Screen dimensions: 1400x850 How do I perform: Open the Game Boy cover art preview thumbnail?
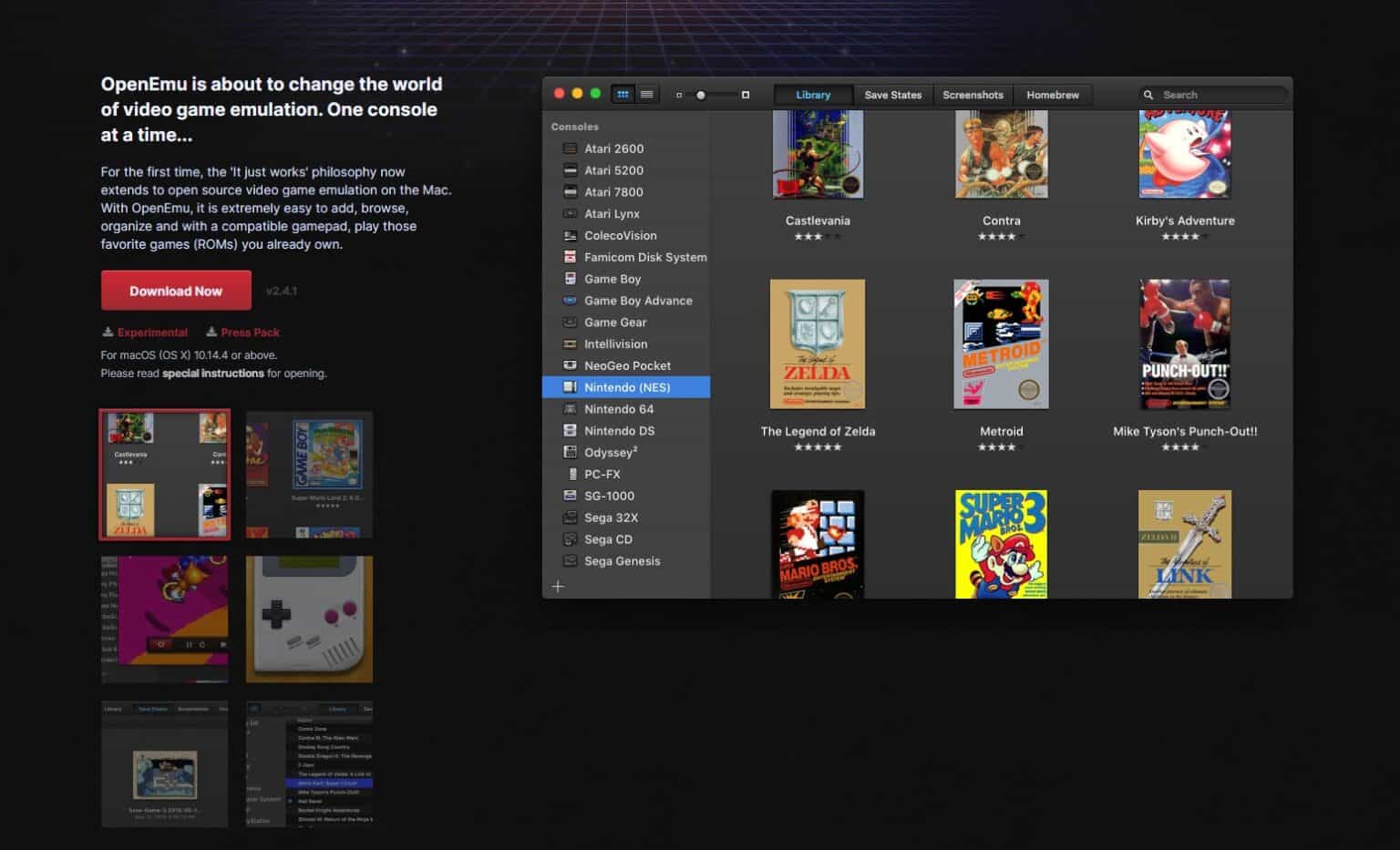tap(309, 475)
